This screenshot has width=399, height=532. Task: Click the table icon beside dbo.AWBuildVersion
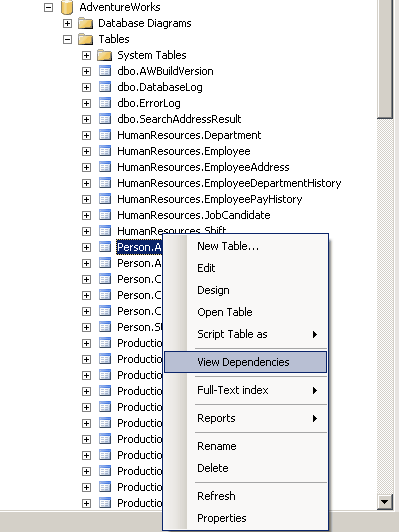(x=105, y=71)
